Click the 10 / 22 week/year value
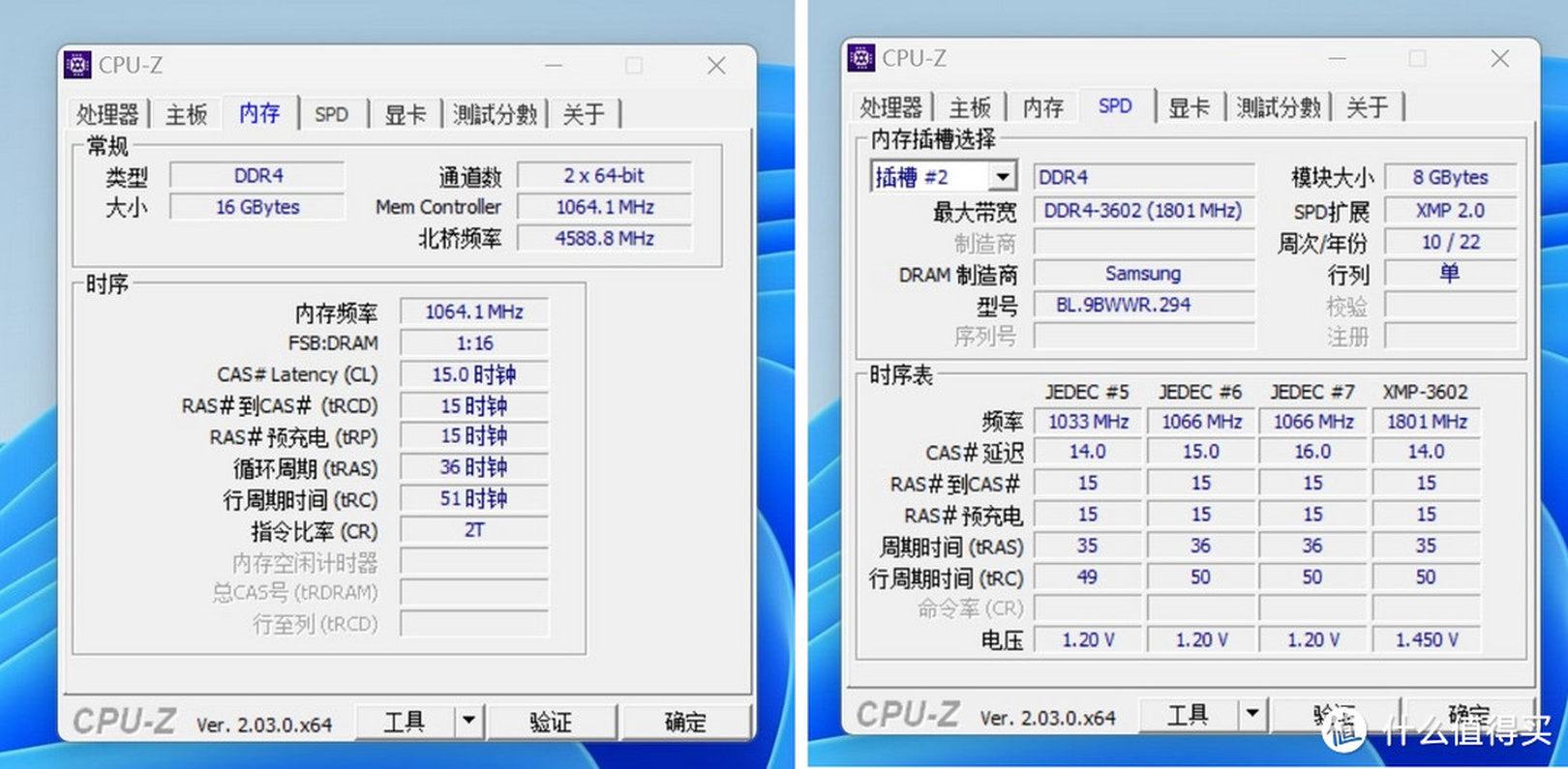This screenshot has height=769, width=1568. pyautogui.click(x=1450, y=242)
